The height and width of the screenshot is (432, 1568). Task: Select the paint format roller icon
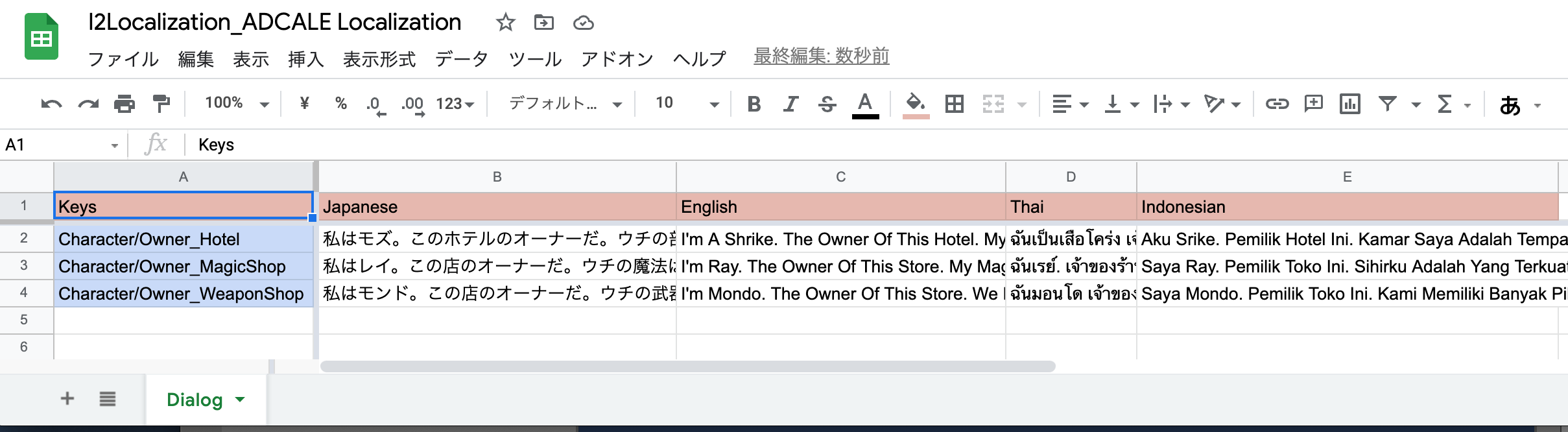(161, 104)
